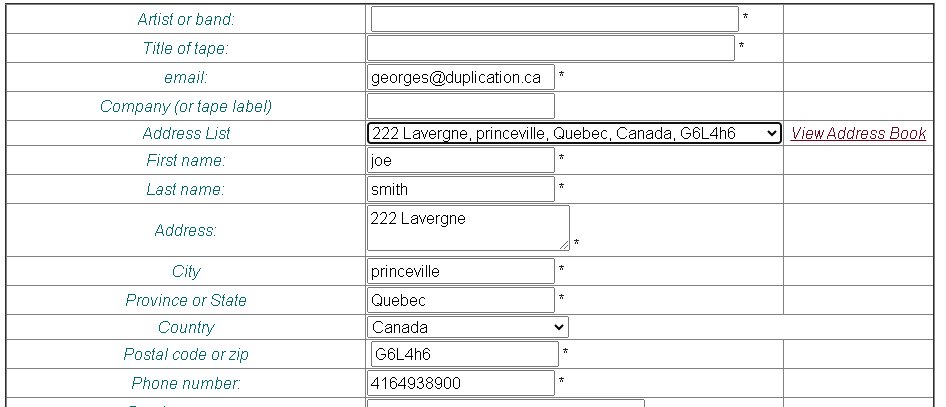Focus the Address text area
This screenshot has width=946, height=407.
tap(468, 228)
